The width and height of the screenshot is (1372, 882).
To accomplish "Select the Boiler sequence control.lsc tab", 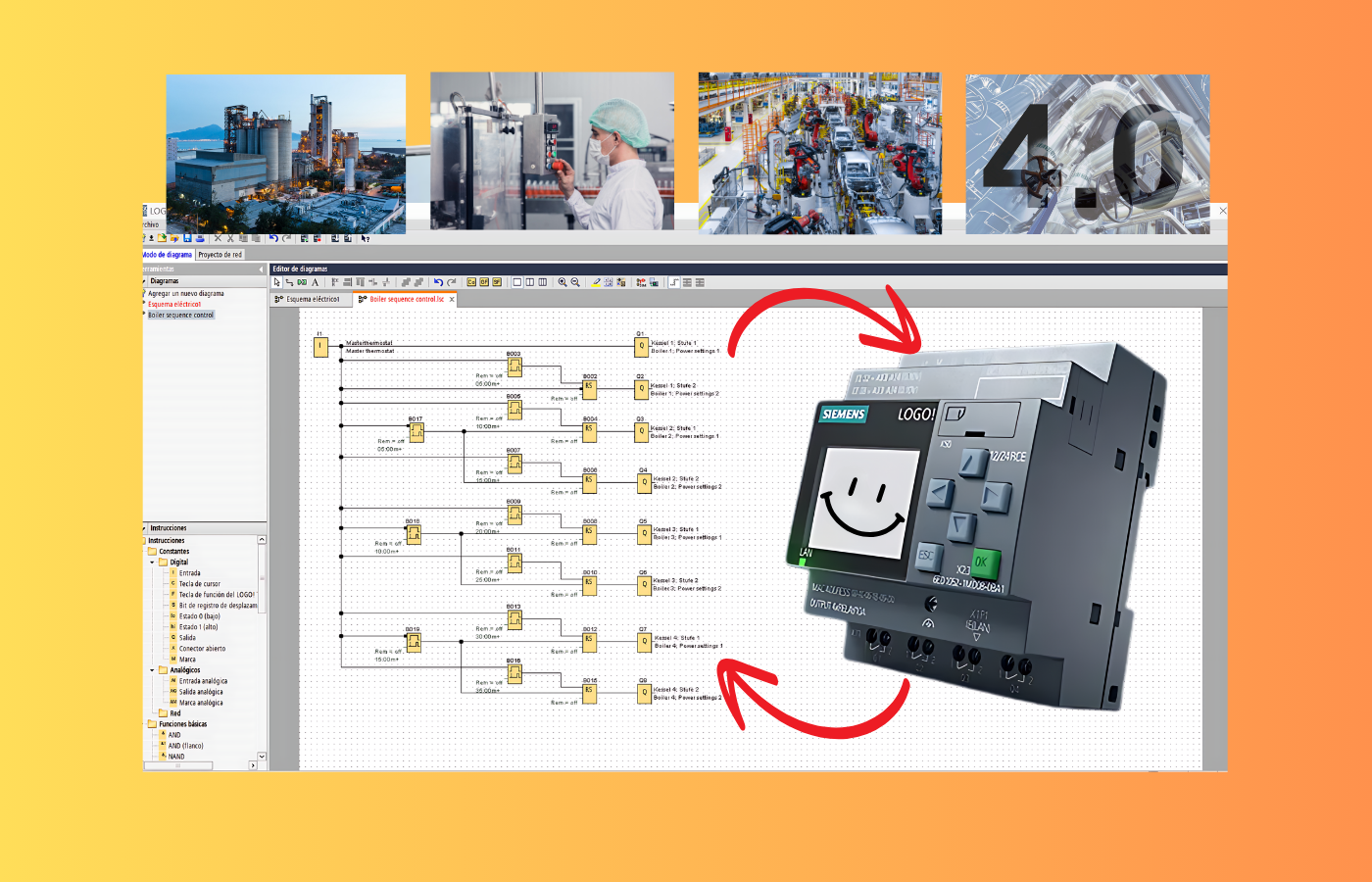I will point(406,299).
